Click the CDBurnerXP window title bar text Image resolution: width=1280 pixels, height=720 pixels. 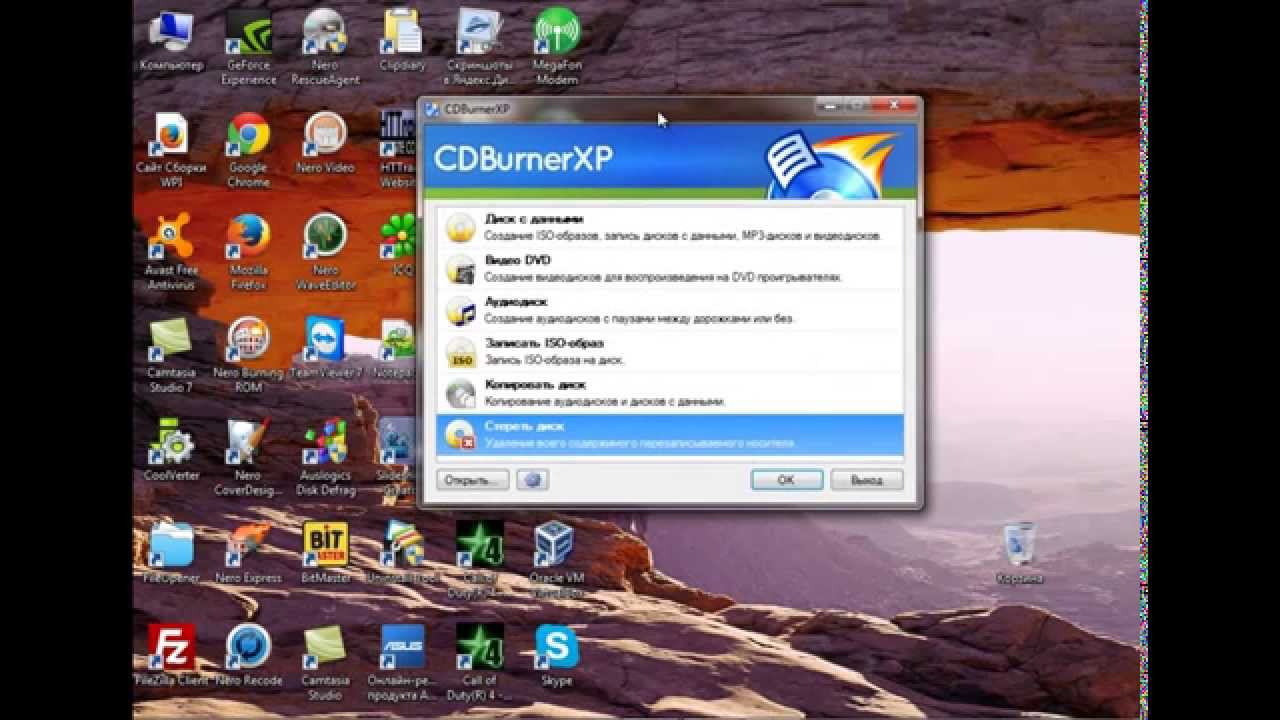(477, 109)
